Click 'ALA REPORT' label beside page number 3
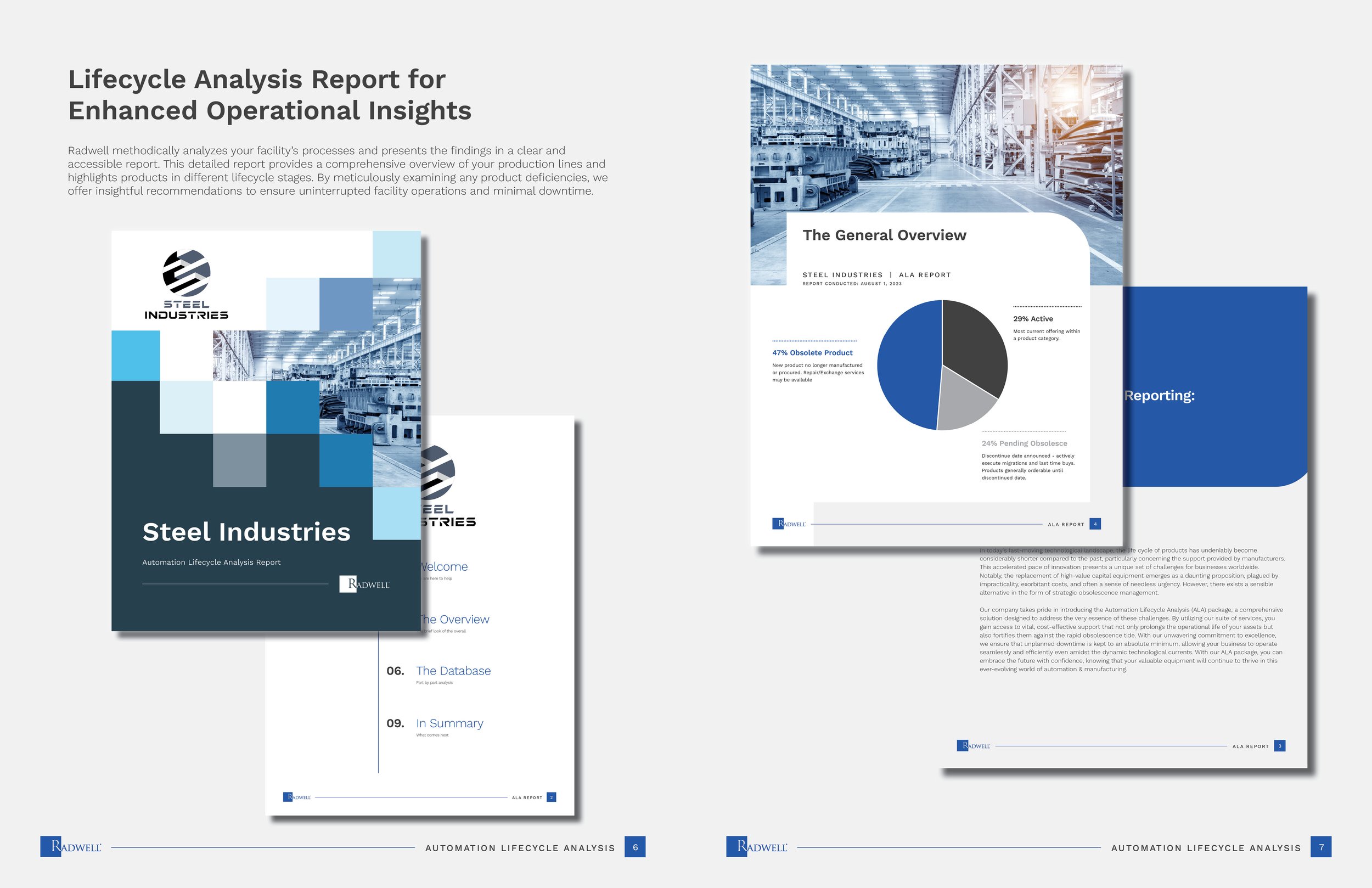Viewport: 1372px width, 888px height. click(x=1250, y=746)
